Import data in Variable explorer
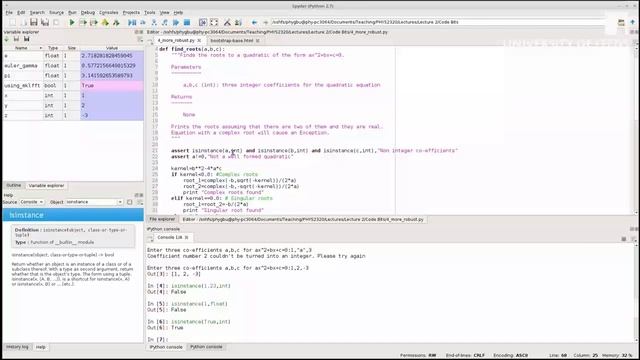 coord(7,39)
